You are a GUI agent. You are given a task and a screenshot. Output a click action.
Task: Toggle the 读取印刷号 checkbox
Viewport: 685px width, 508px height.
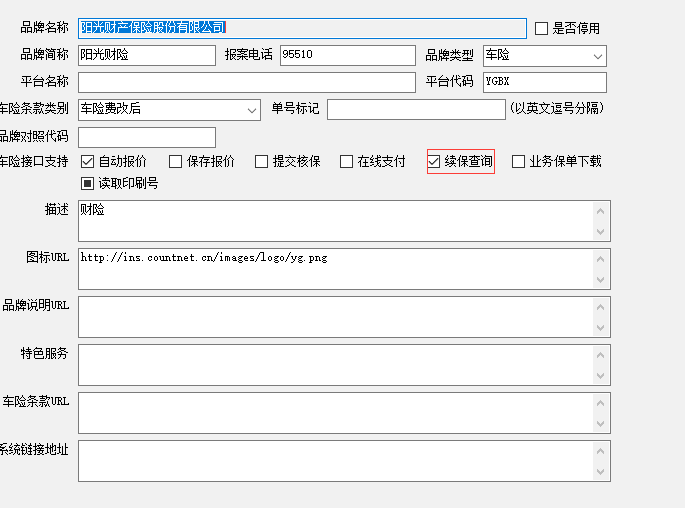click(x=87, y=183)
